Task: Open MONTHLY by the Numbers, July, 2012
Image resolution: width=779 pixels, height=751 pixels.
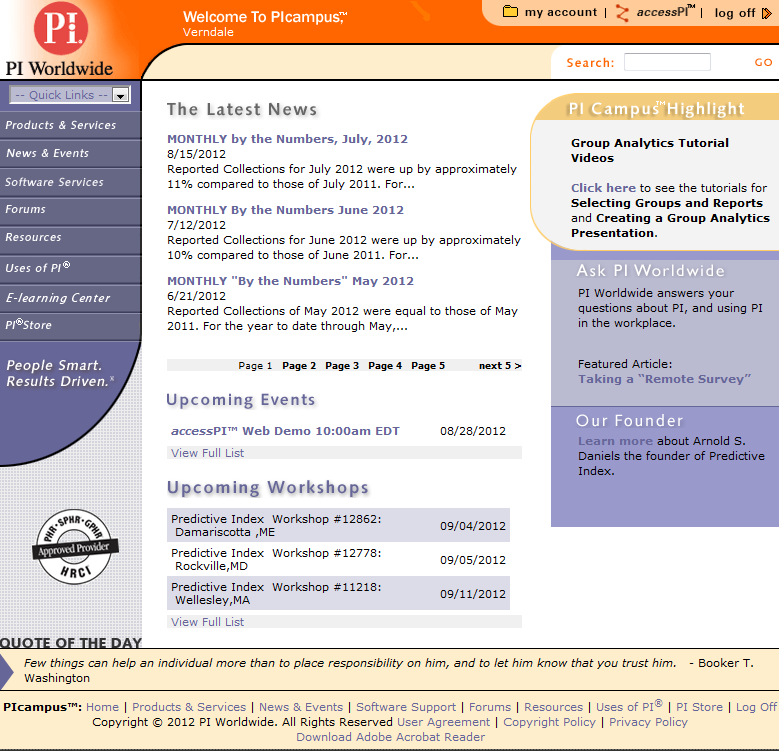Action: [287, 139]
